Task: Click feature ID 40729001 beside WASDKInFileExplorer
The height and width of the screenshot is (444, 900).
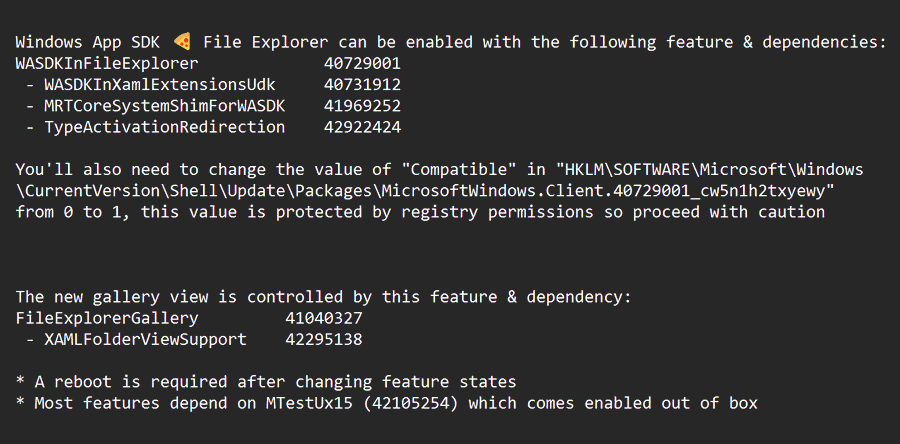Action: (363, 64)
